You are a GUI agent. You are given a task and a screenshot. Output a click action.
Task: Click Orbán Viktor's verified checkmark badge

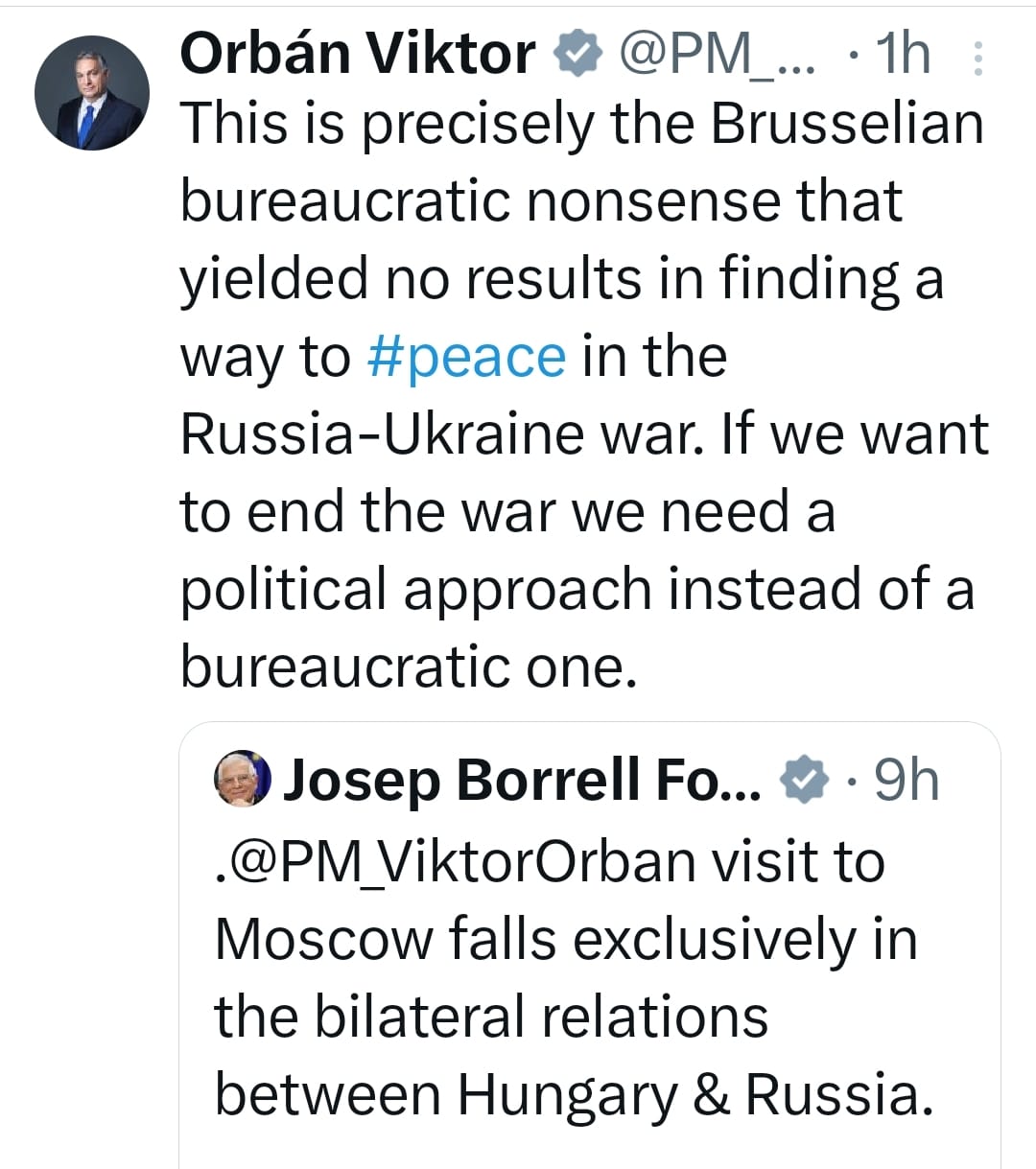(x=576, y=54)
